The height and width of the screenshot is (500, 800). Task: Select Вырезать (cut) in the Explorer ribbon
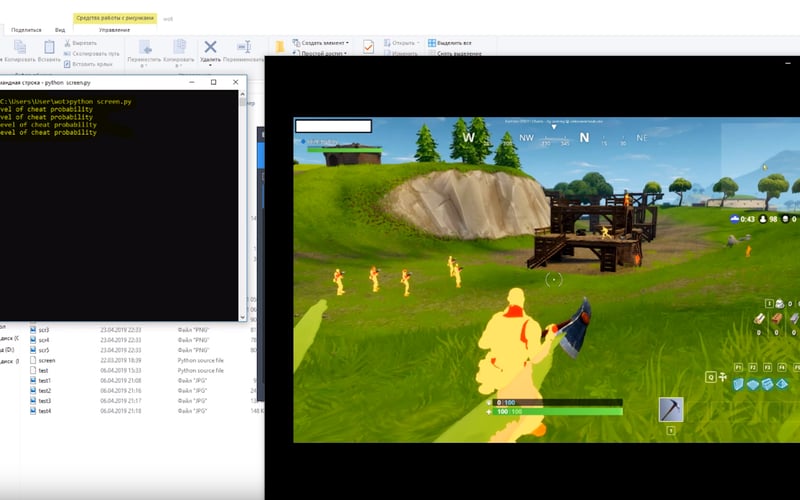[80, 43]
